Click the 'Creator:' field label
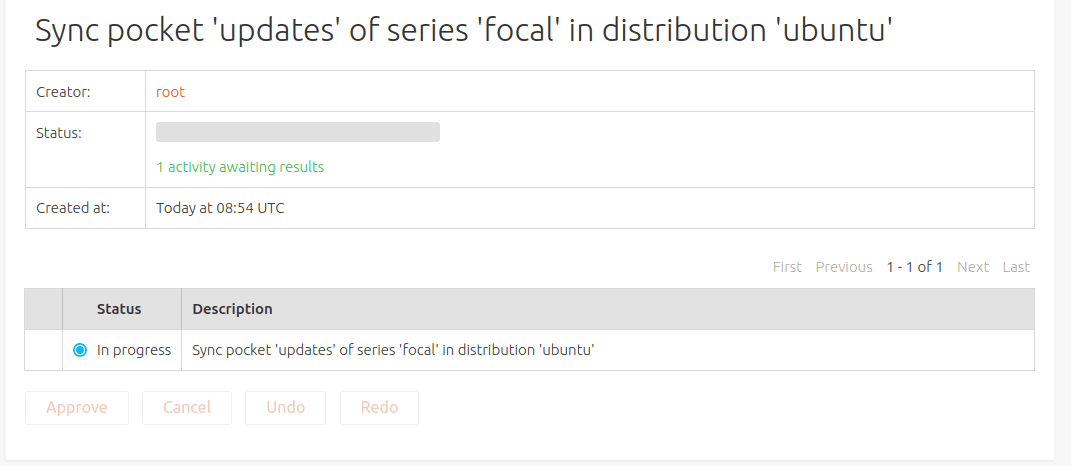Image resolution: width=1071 pixels, height=466 pixels. click(63, 92)
